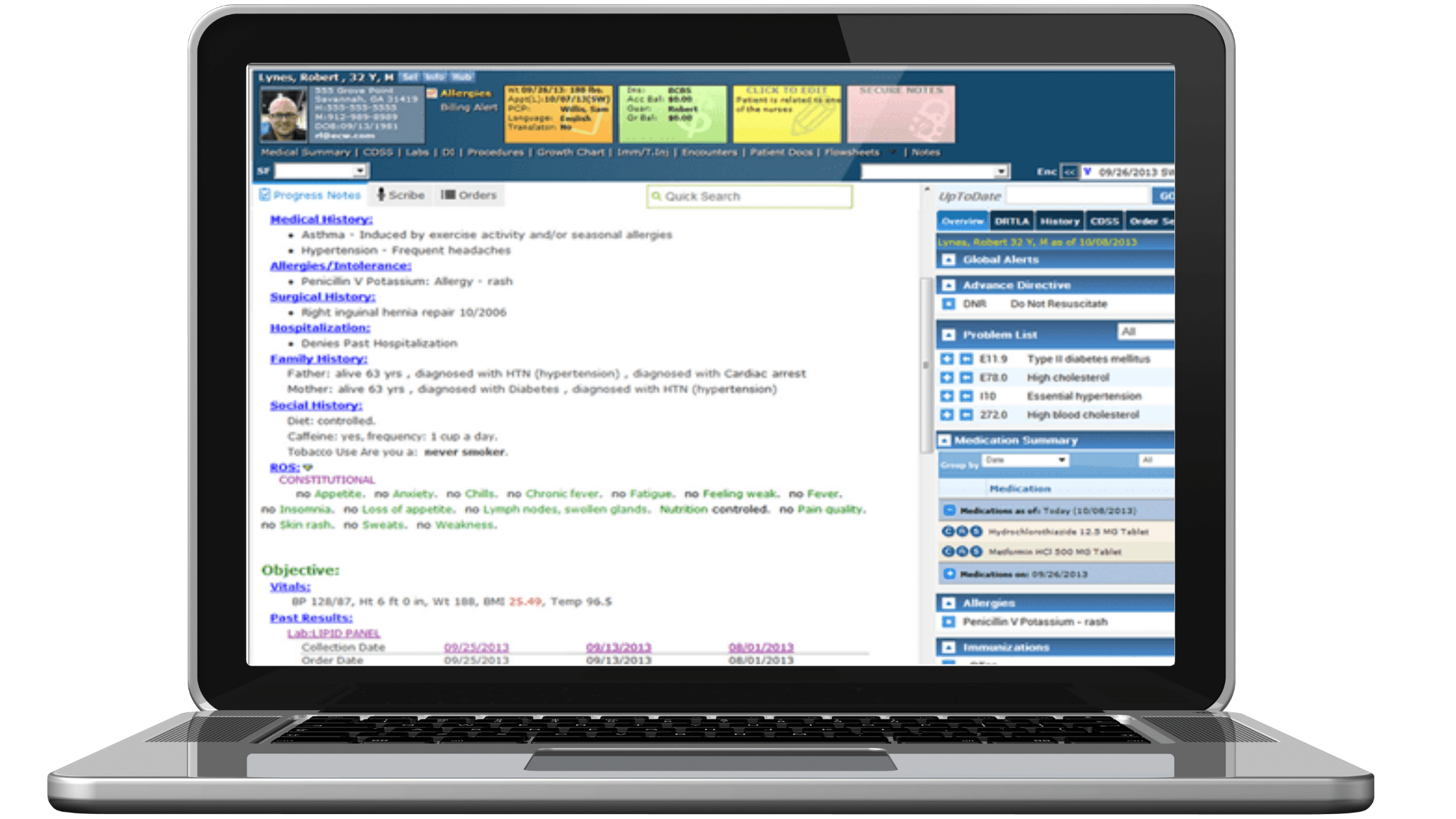The height and width of the screenshot is (819, 1456).
Task: Collapse the Advance Directive section
Action: tap(948, 285)
